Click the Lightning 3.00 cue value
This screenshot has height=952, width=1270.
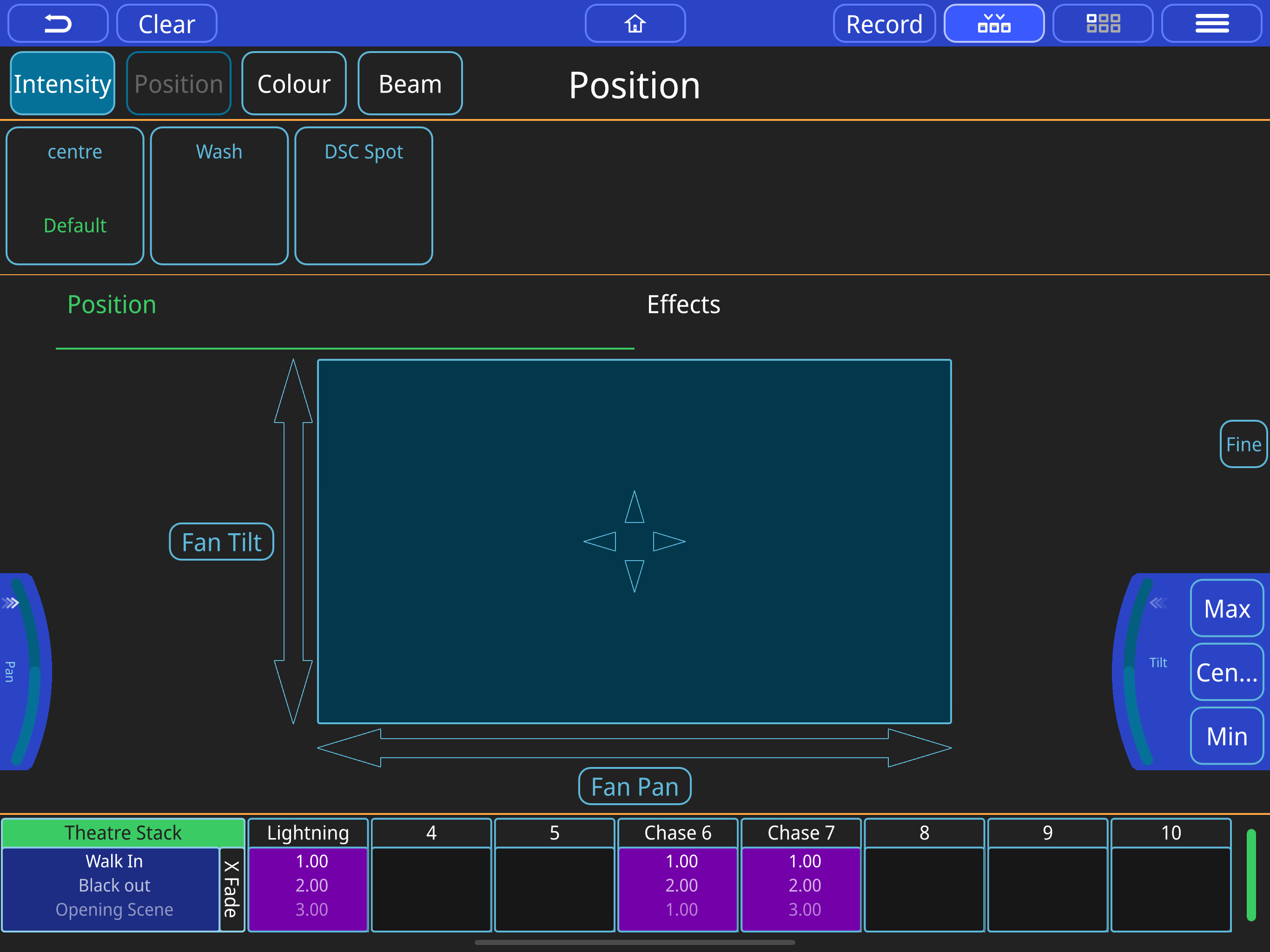pyautogui.click(x=312, y=909)
